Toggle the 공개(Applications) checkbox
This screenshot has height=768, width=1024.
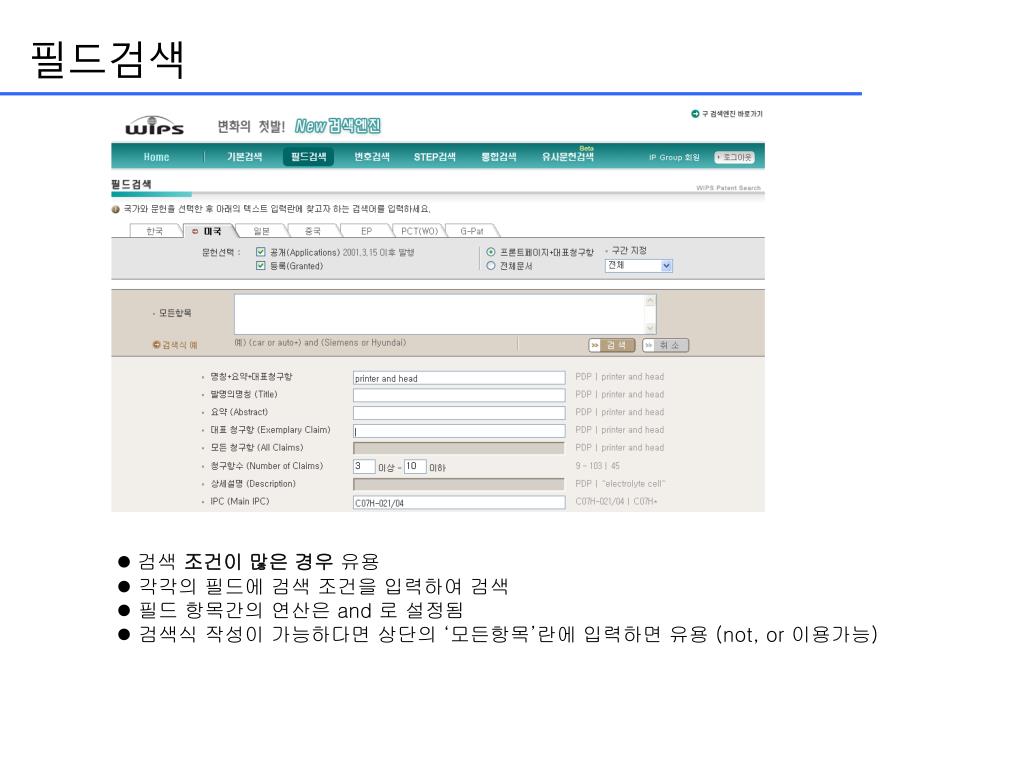pos(261,252)
